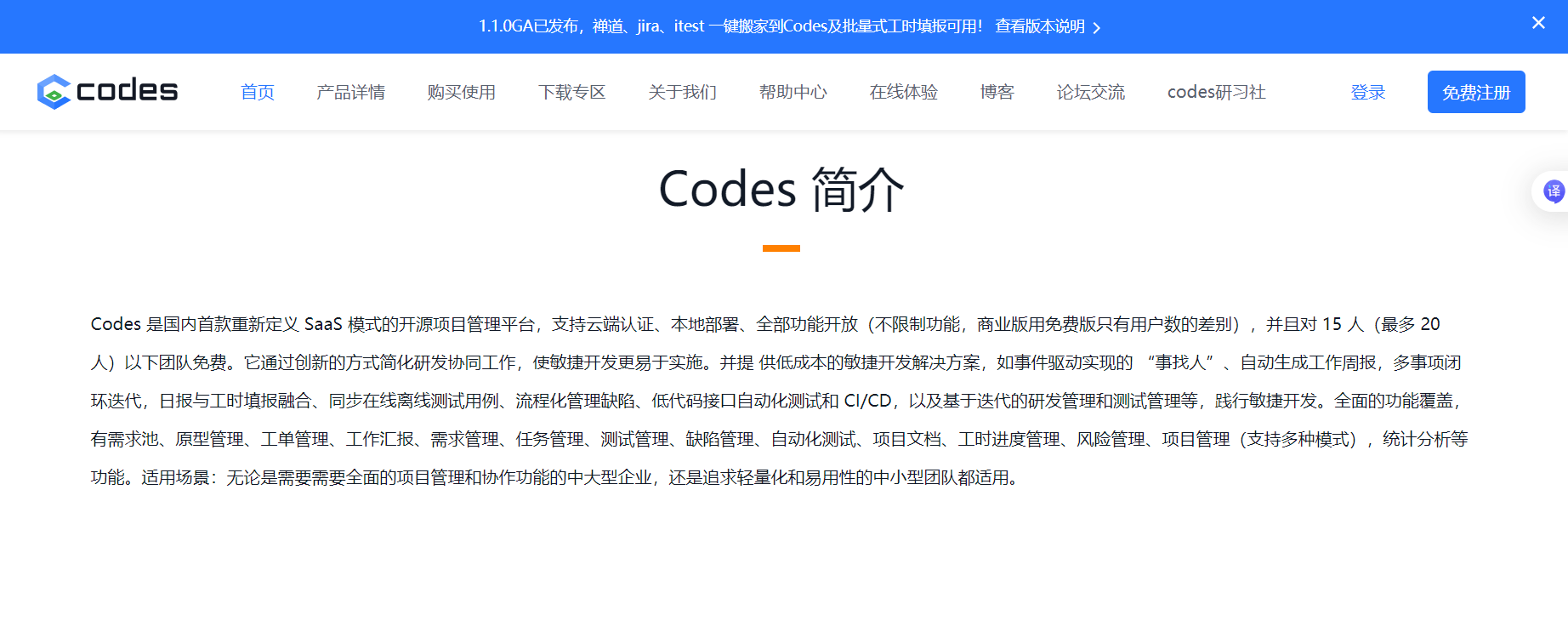Open the 博客 nav link
This screenshot has height=621, width=1568.
(997, 92)
